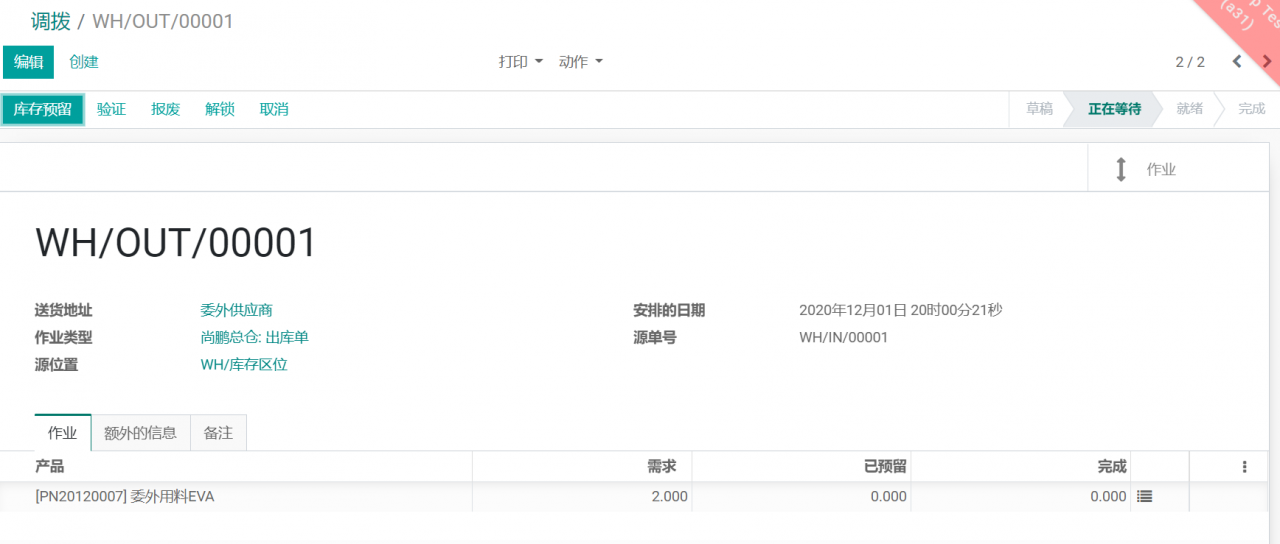
Task: Click the 创建 button
Action: point(84,62)
